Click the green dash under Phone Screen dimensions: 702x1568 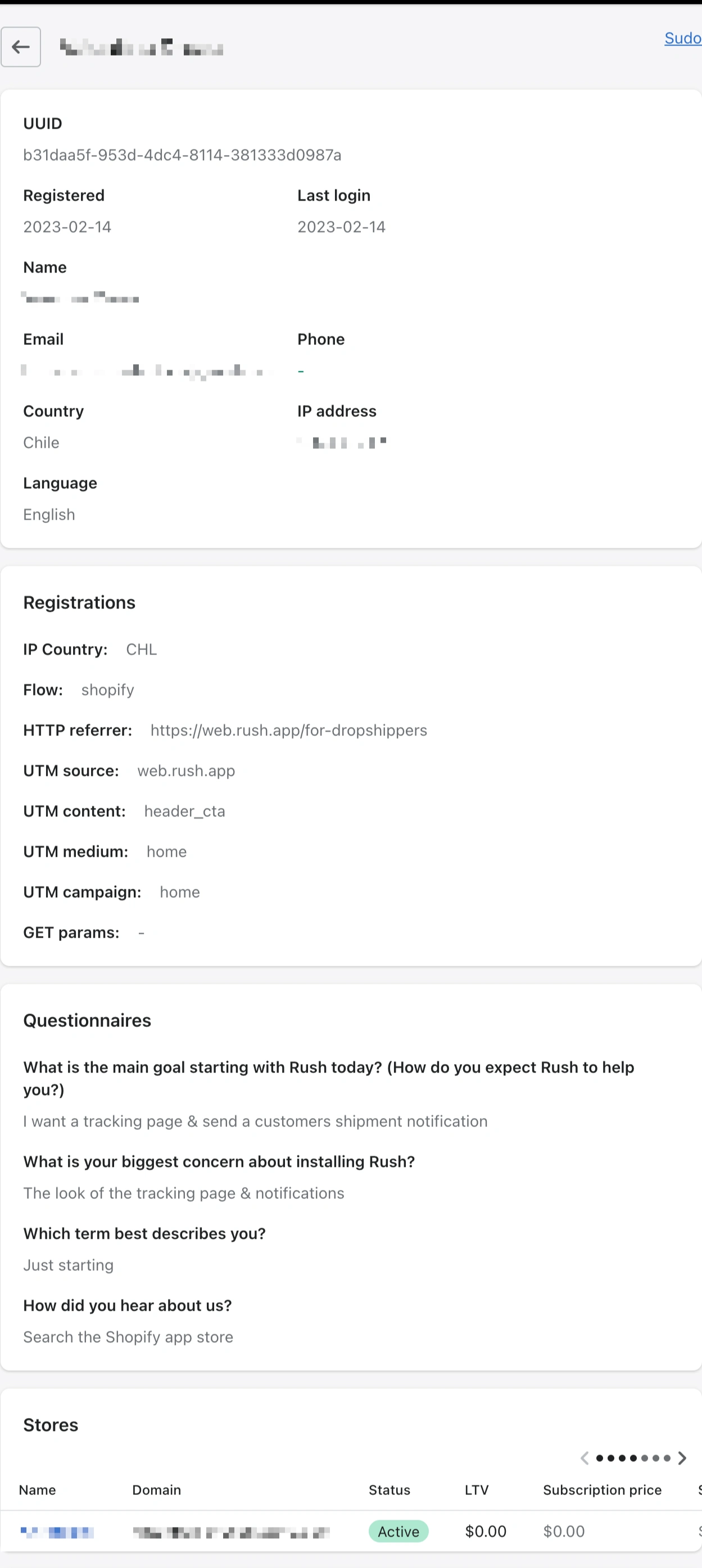[300, 370]
